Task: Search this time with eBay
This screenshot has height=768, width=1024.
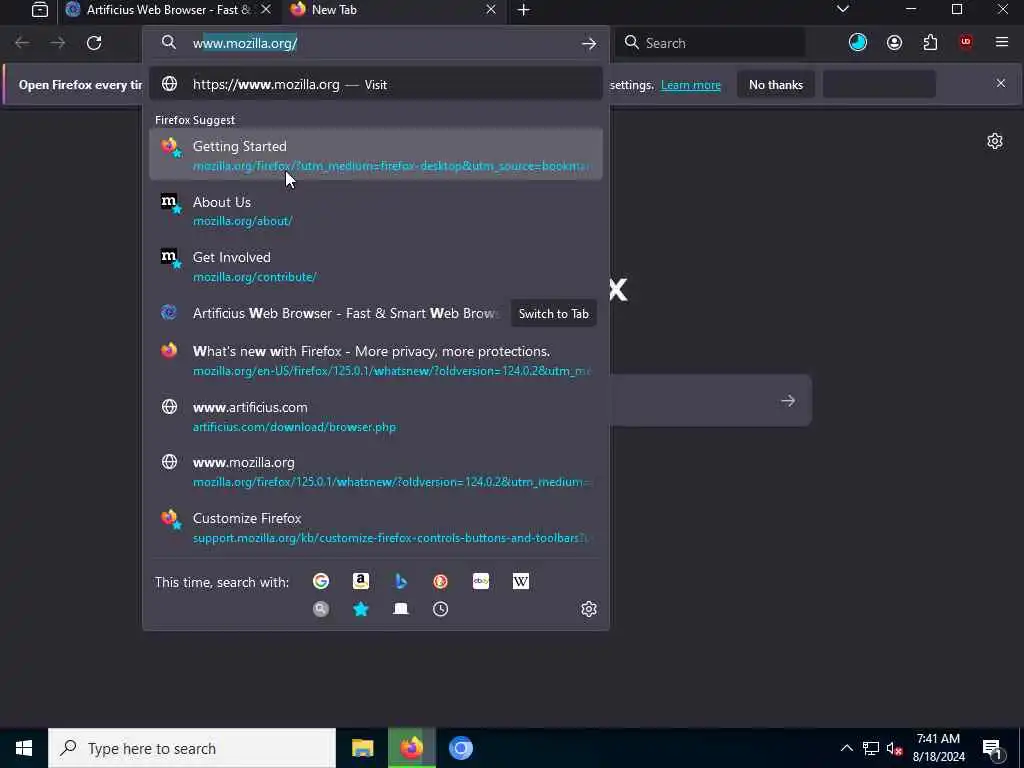Action: tap(481, 581)
